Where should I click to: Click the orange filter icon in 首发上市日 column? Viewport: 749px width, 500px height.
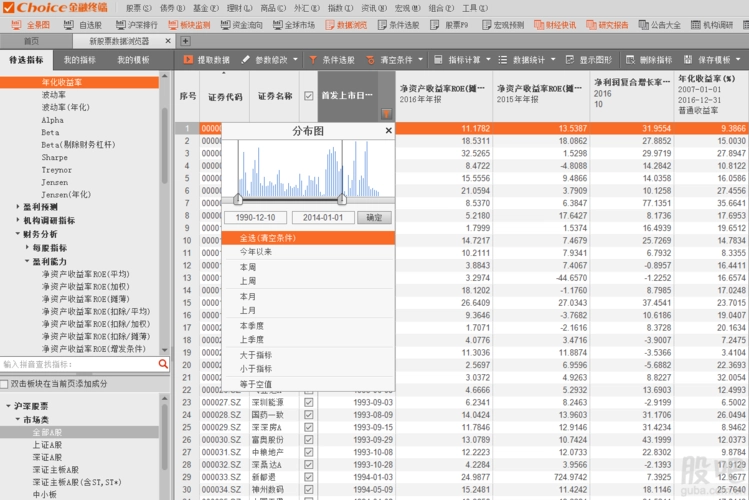coord(386,114)
